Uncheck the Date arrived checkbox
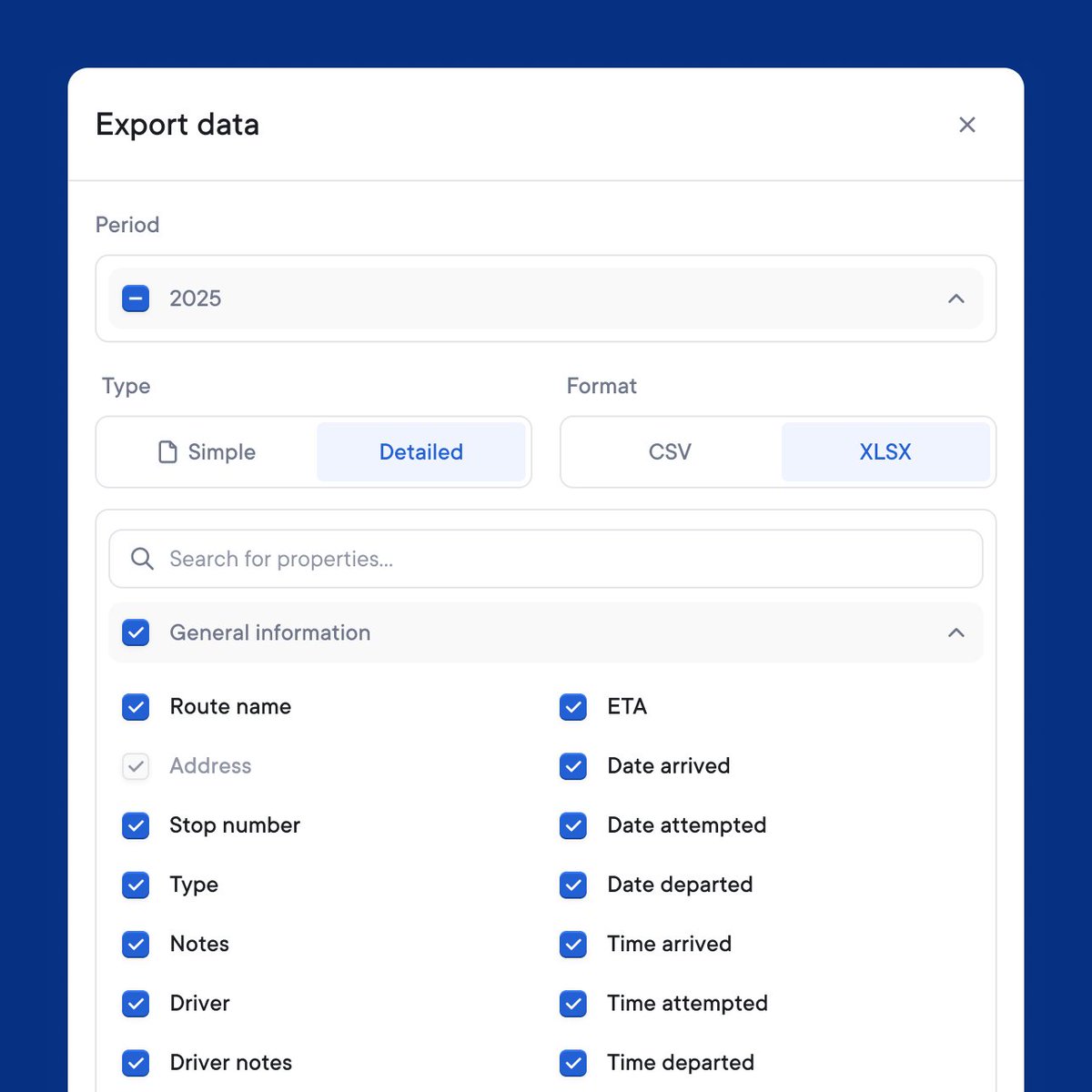The height and width of the screenshot is (1092, 1092). tap(573, 766)
